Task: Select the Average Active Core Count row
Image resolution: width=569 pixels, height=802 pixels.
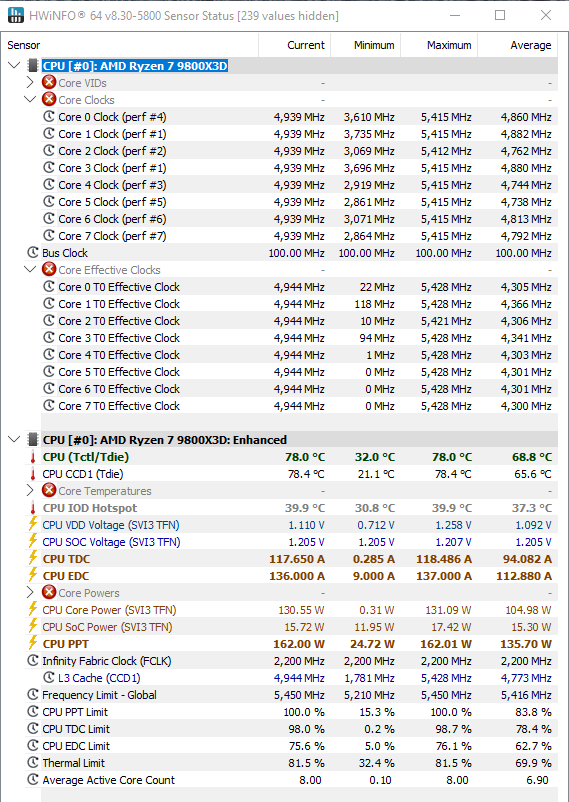Action: 292,779
